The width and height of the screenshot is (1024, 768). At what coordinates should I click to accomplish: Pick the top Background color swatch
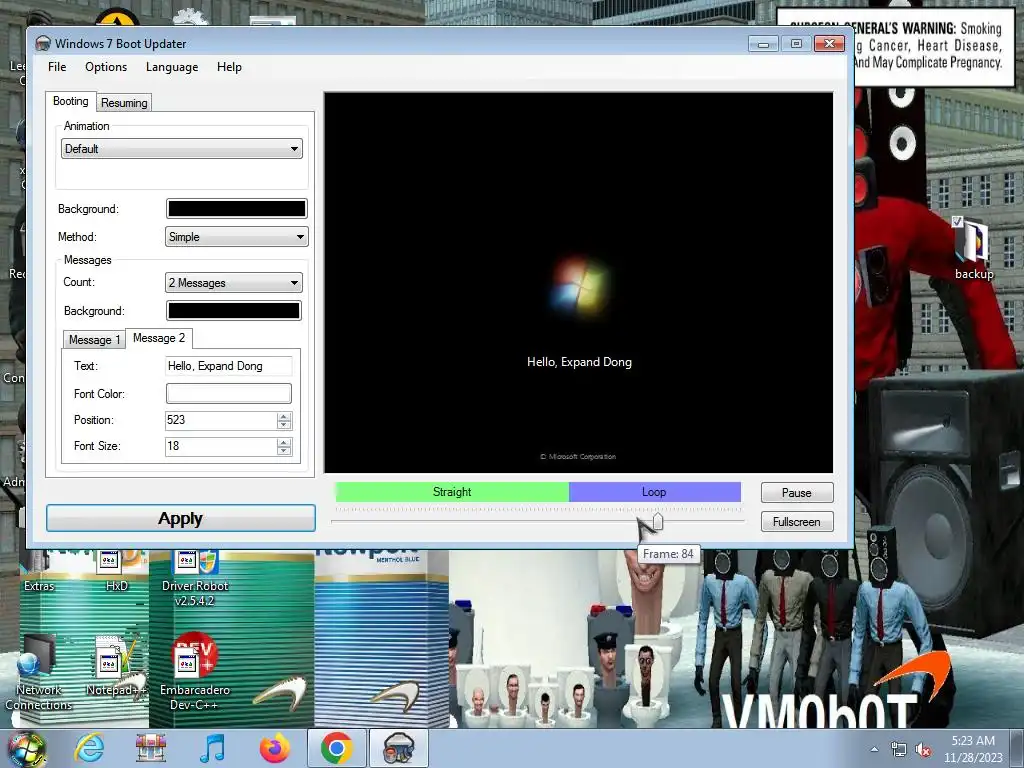(x=236, y=208)
